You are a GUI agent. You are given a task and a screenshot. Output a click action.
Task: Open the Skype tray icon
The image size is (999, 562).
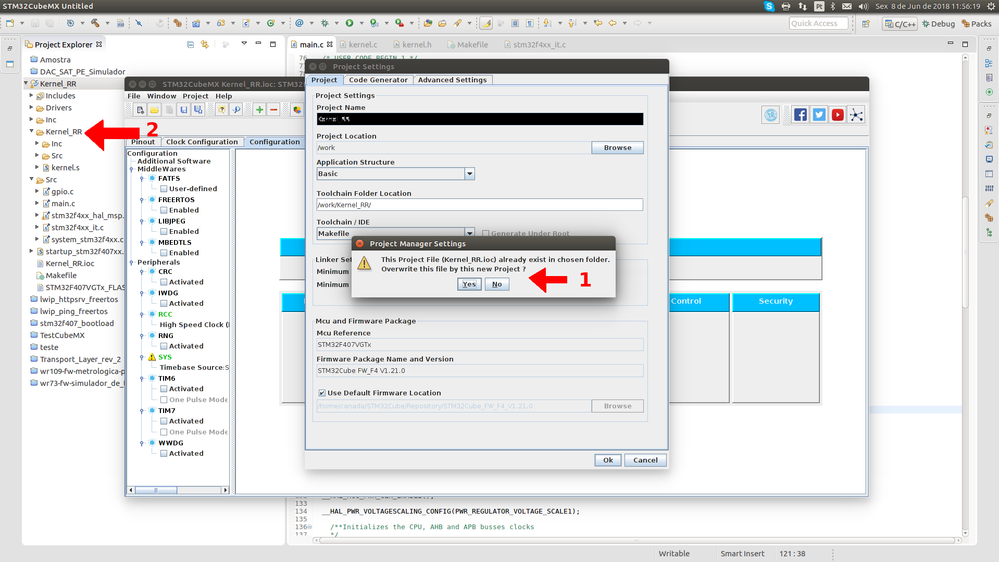click(769, 6)
